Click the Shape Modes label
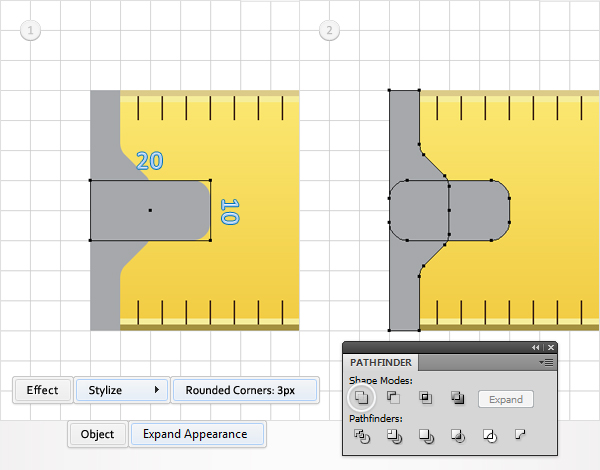This screenshot has height=470, width=600. [381, 380]
